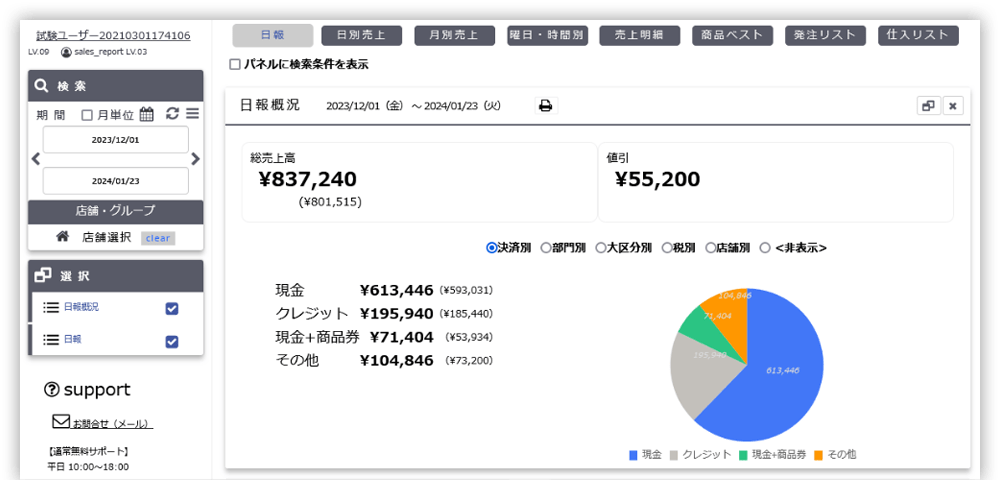Close the 日報概況 panel with X button
Screen dimensions: 1000x480
coord(953,106)
